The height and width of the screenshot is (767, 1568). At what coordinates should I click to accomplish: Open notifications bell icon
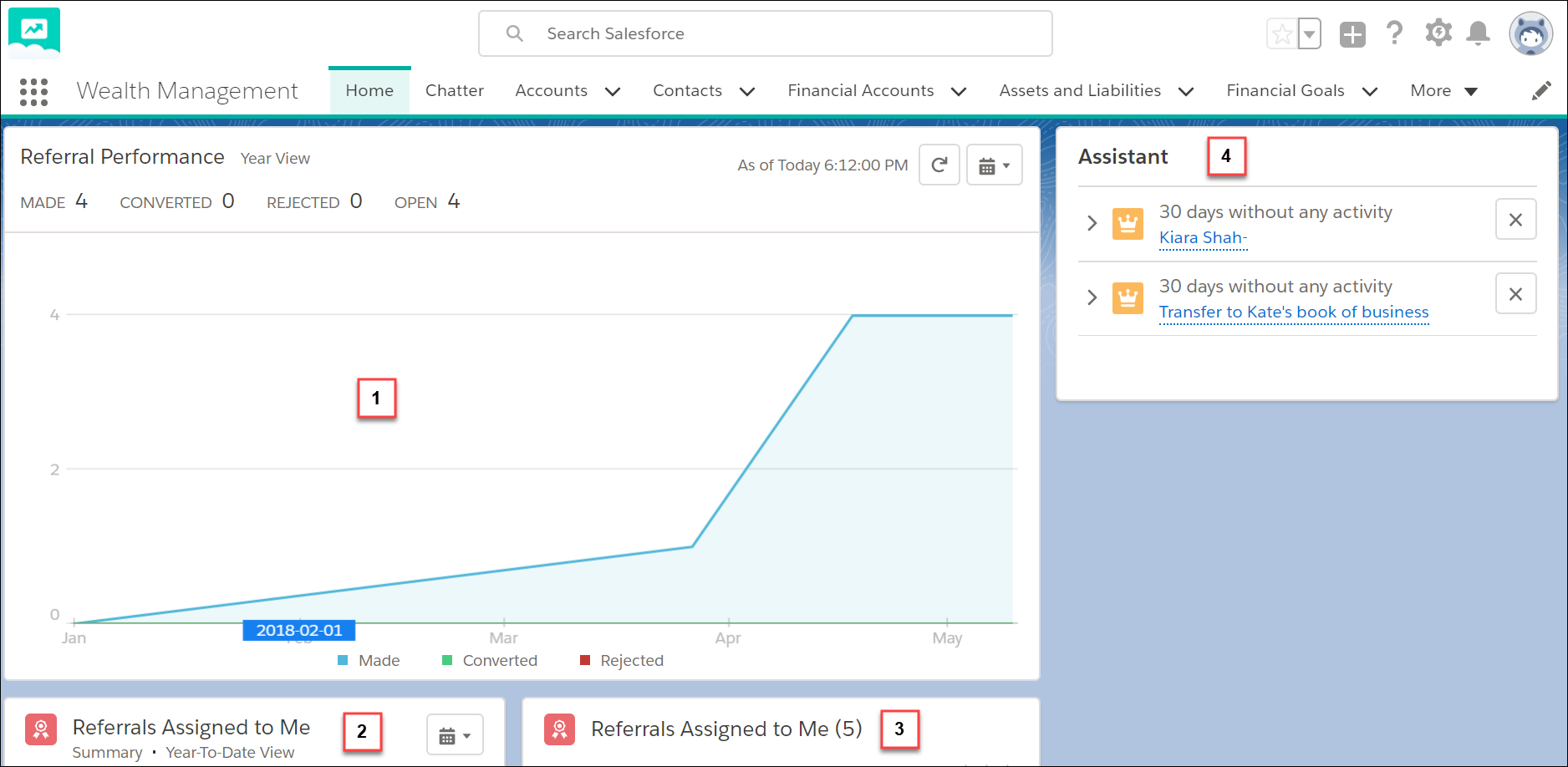point(1479,33)
